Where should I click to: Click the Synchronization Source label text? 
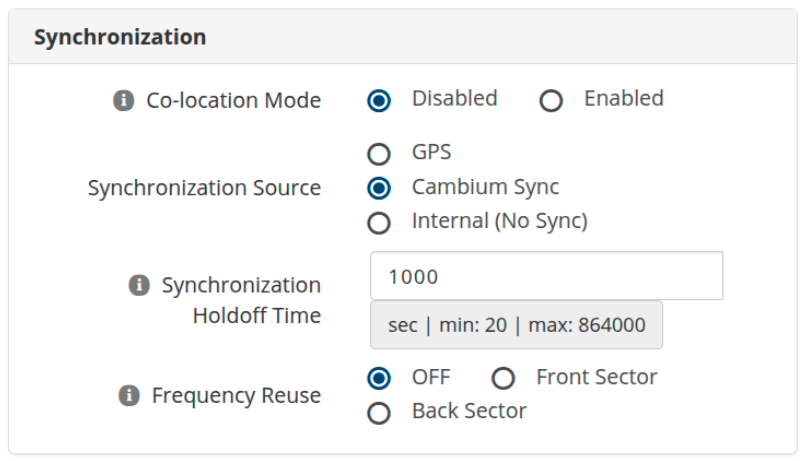pos(204,188)
